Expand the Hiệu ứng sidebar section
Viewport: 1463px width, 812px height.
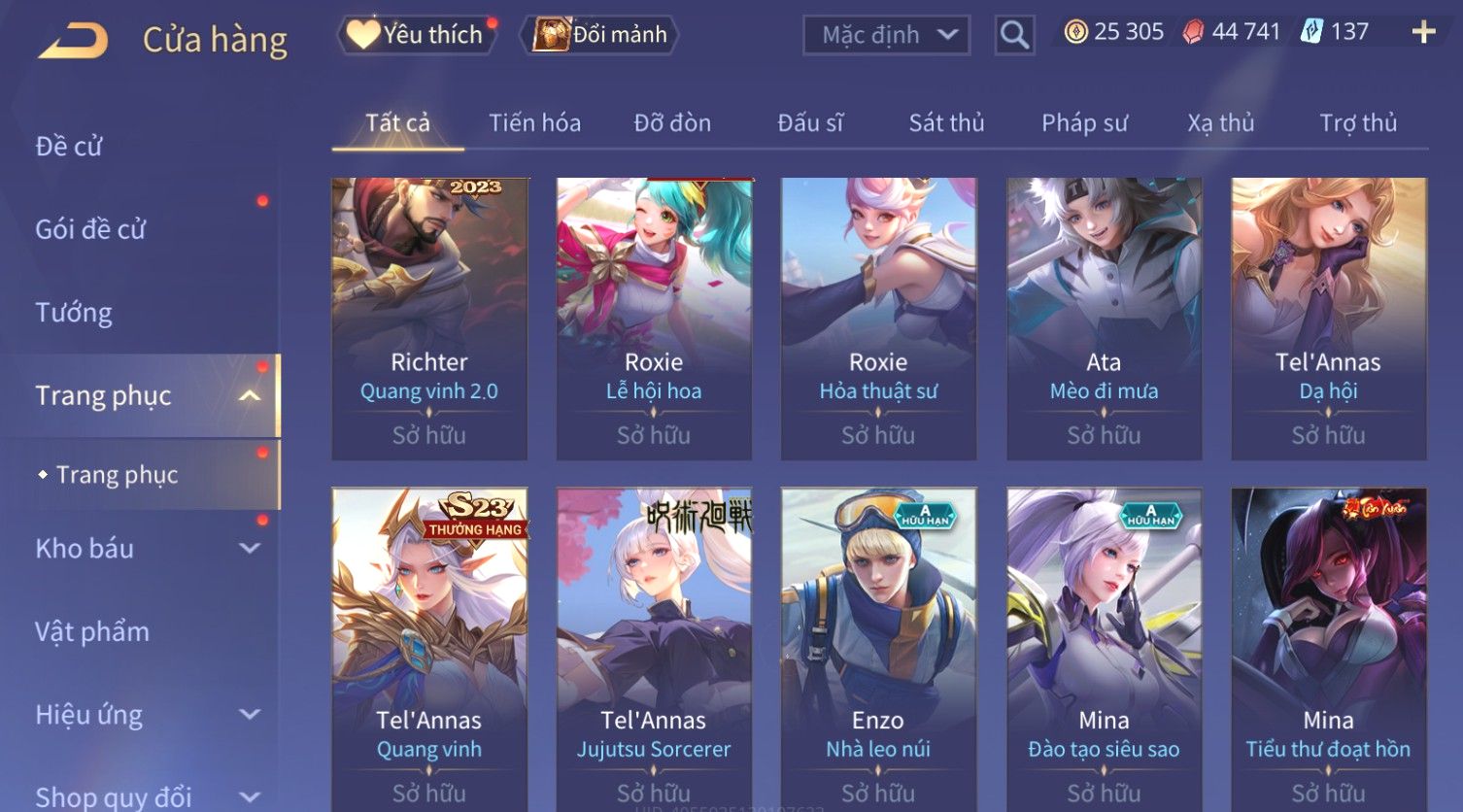(250, 715)
